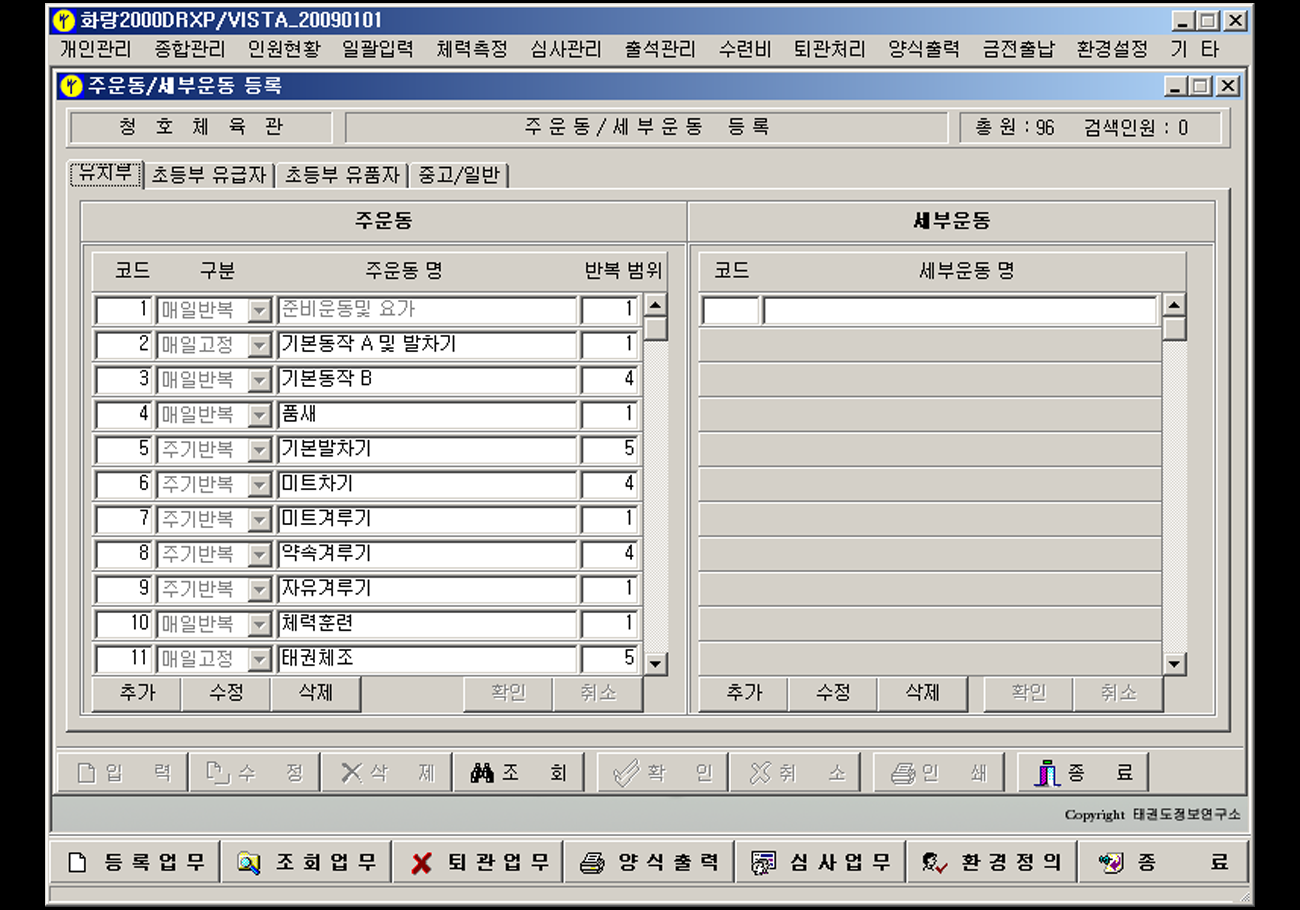
Task: Click the empty 세부운동 명 input field
Action: 959,311
